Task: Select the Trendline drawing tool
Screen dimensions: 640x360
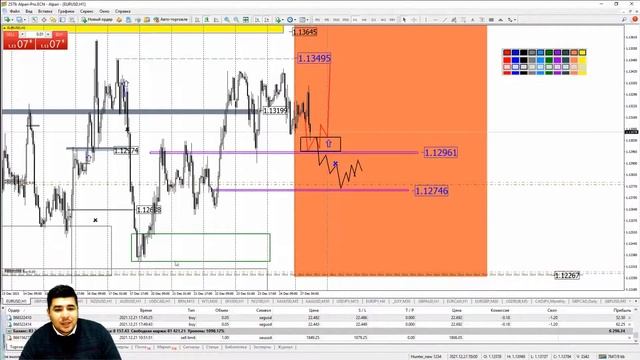Action: [x=444, y=20]
